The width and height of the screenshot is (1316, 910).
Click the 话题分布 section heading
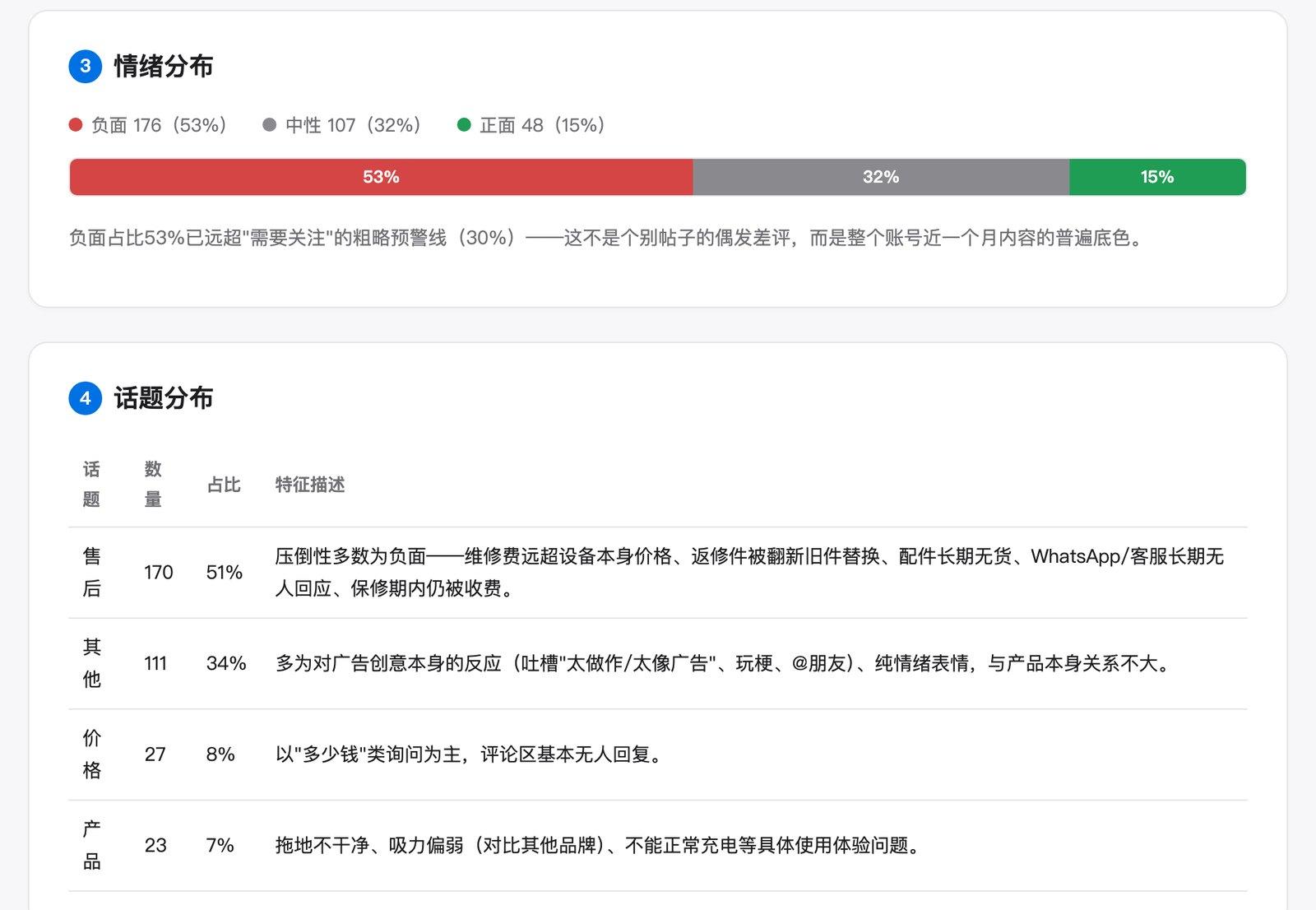(164, 398)
